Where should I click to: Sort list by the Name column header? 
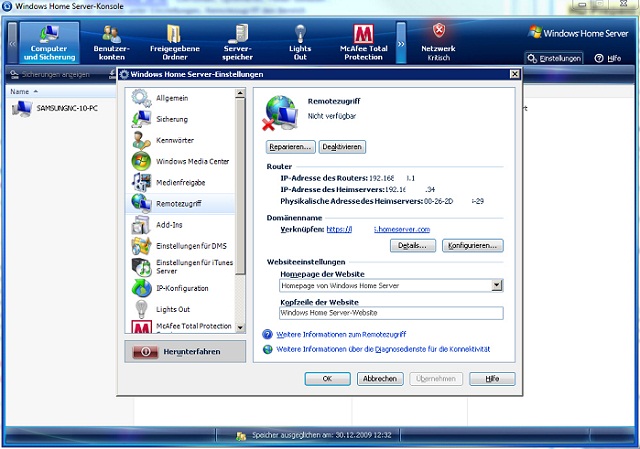[20, 91]
